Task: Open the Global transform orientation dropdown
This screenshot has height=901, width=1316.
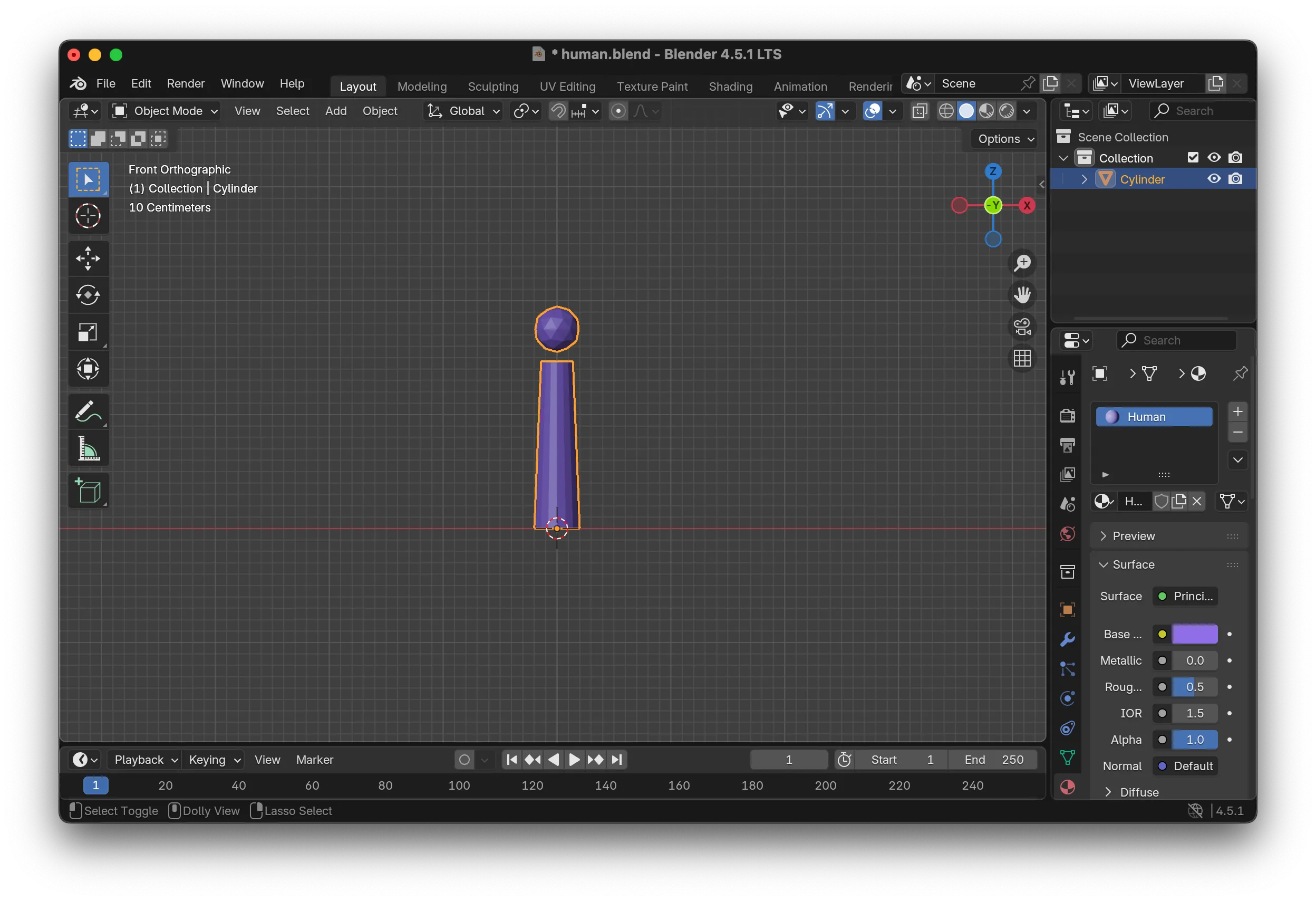Action: click(x=462, y=110)
